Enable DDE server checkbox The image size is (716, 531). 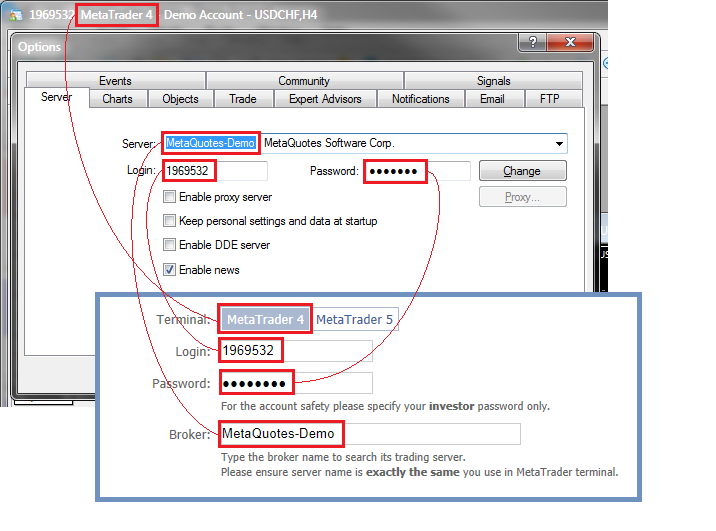169,245
